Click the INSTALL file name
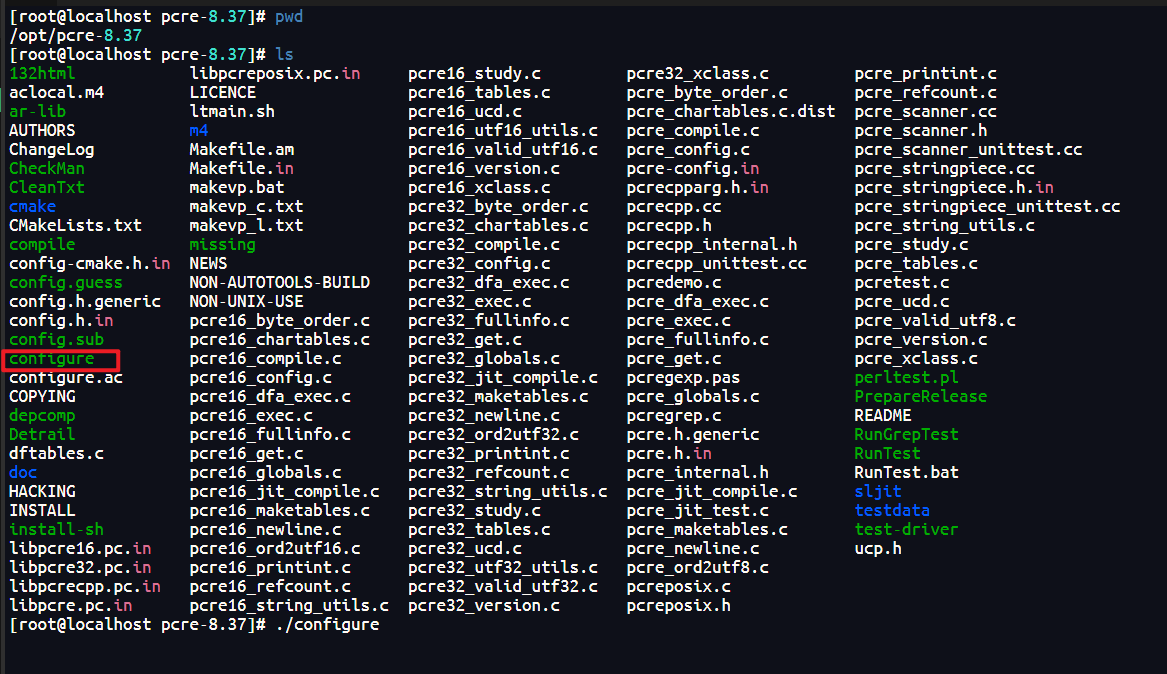The width and height of the screenshot is (1167, 674). (42, 510)
